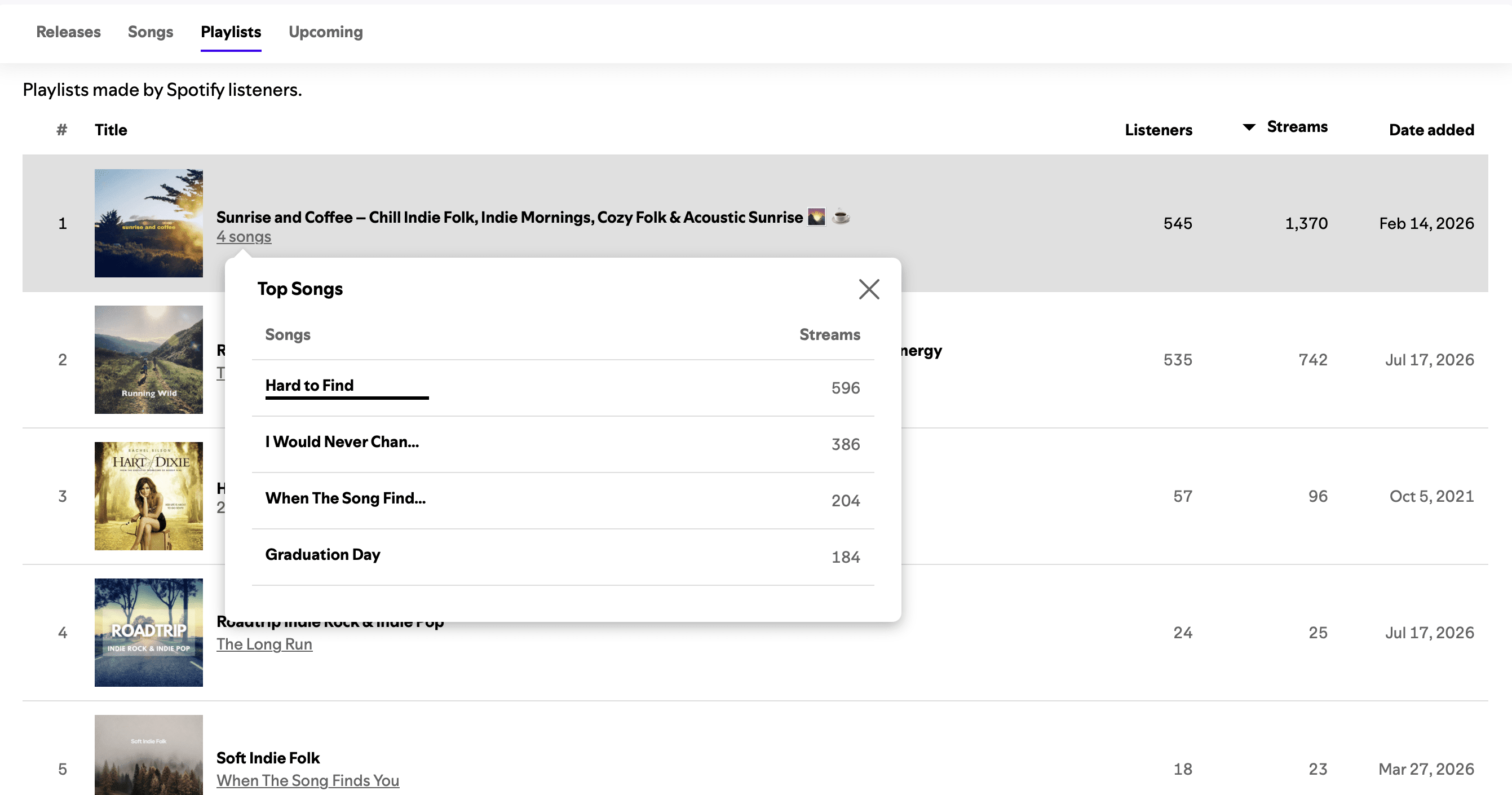Screen dimensions: 1512x795
Task: Sort by Listeners column header
Action: pyautogui.click(x=1158, y=130)
